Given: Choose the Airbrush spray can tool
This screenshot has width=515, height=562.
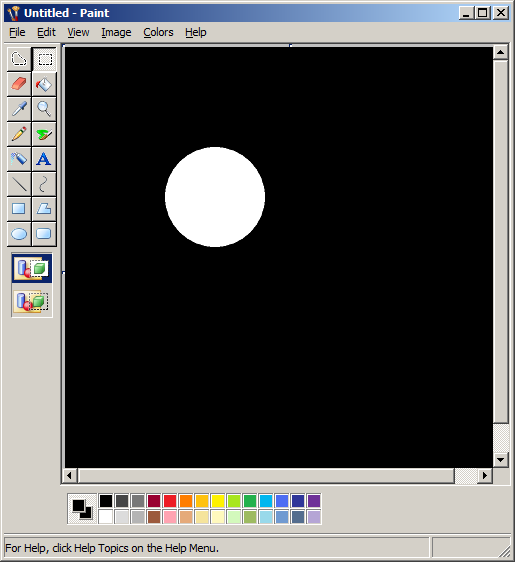Looking at the screenshot, I should click(19, 159).
